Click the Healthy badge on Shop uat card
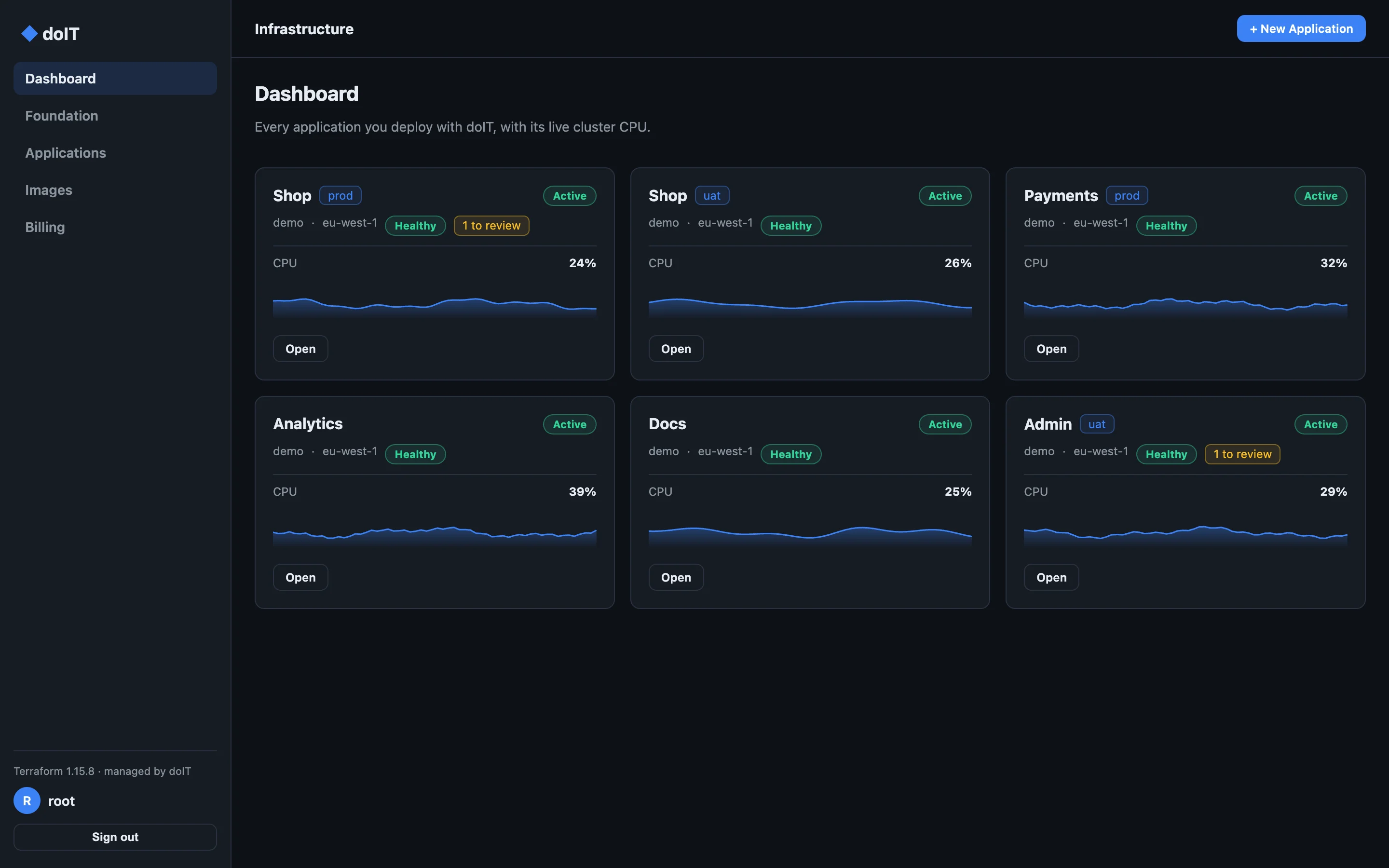Image resolution: width=1389 pixels, height=868 pixels. (x=790, y=226)
